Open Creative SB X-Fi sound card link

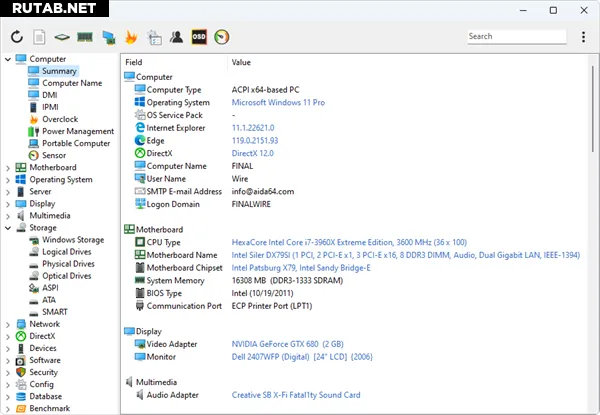296,395
